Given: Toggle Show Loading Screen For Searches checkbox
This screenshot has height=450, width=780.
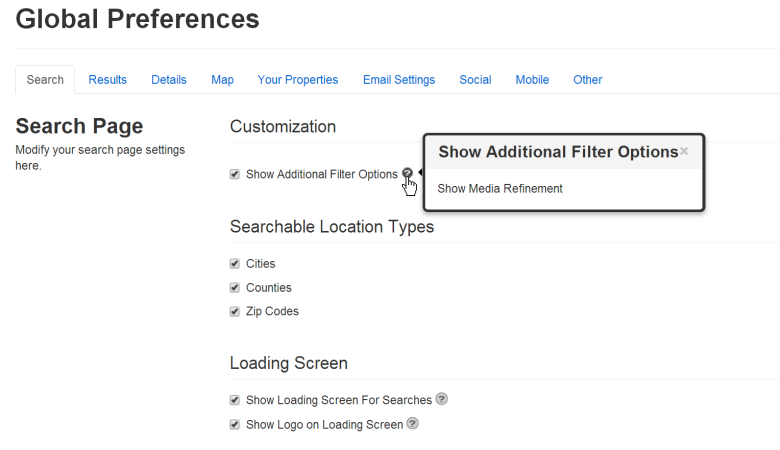Looking at the screenshot, I should pos(235,400).
